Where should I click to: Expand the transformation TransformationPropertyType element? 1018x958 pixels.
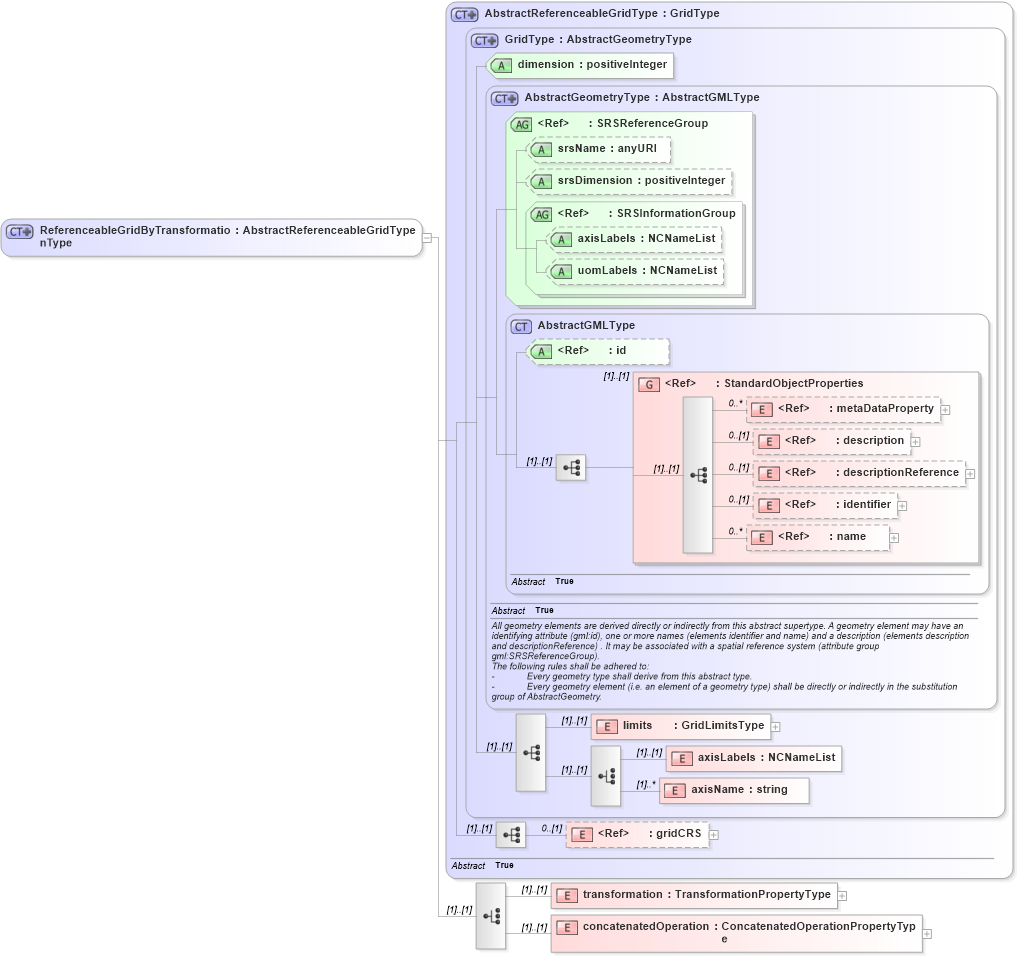(x=842, y=896)
